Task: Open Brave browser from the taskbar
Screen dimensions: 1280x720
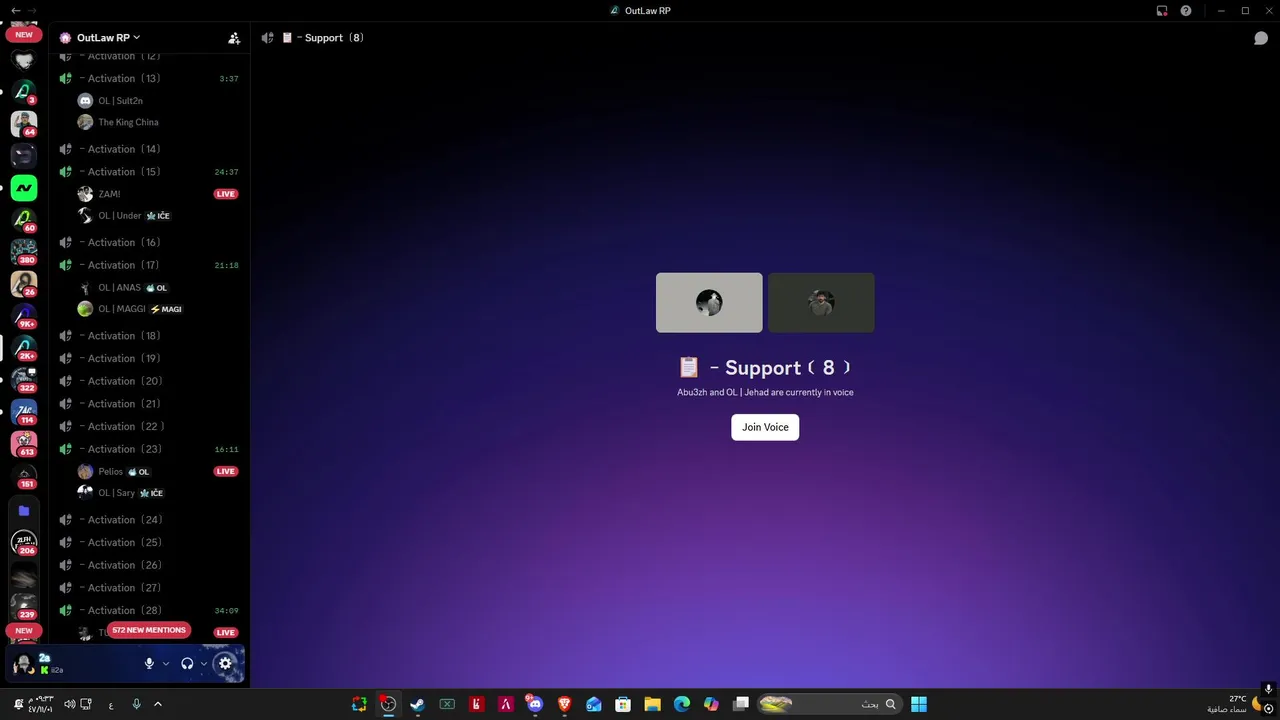Action: click(564, 704)
